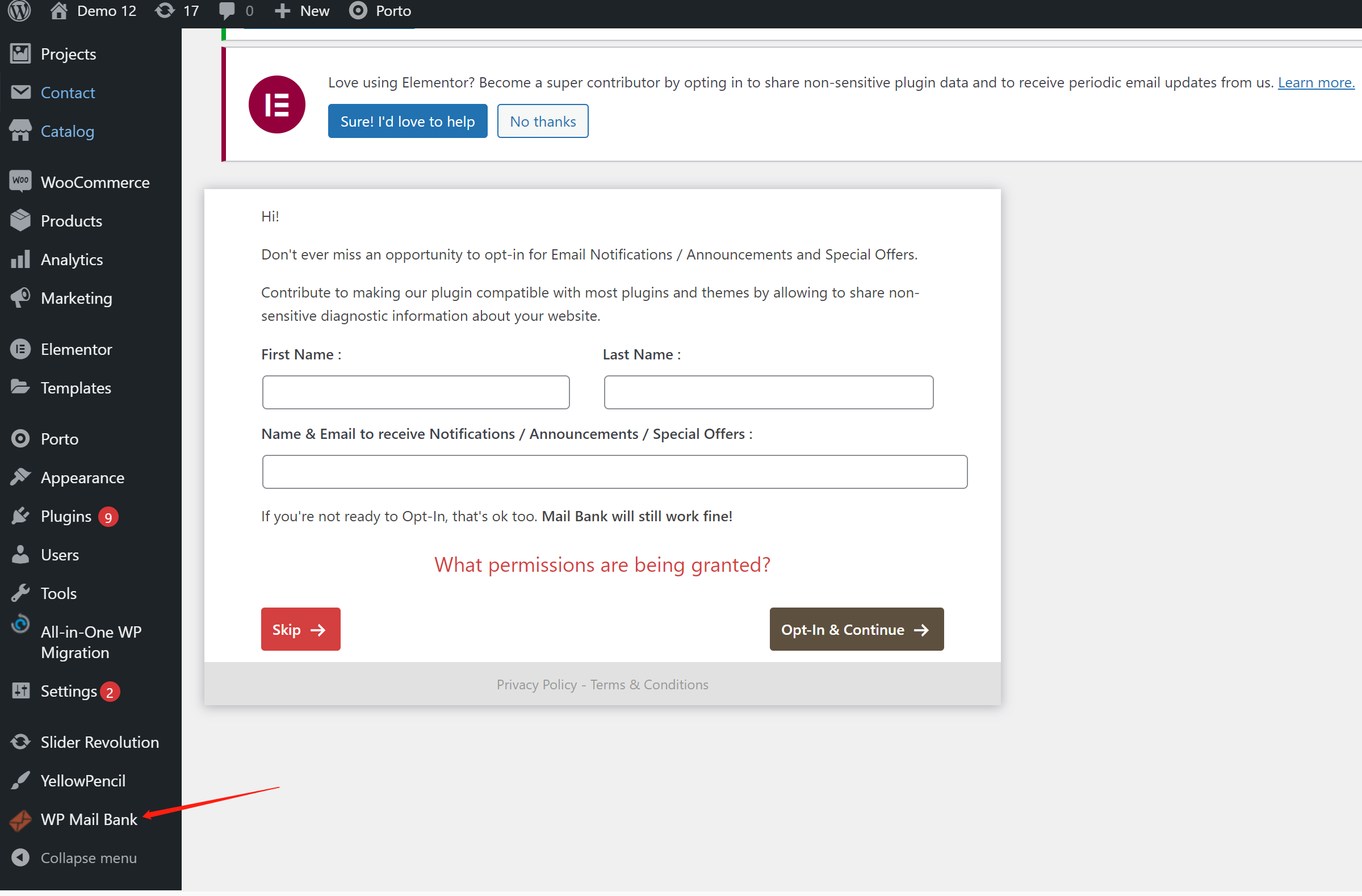Click the Collapse menu arrow icon
The height and width of the screenshot is (896, 1362).
tap(20, 857)
